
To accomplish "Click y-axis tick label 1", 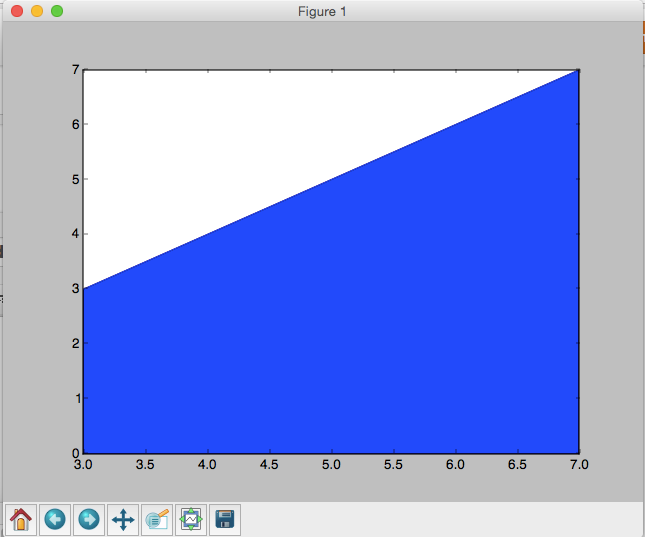I will [x=77, y=398].
